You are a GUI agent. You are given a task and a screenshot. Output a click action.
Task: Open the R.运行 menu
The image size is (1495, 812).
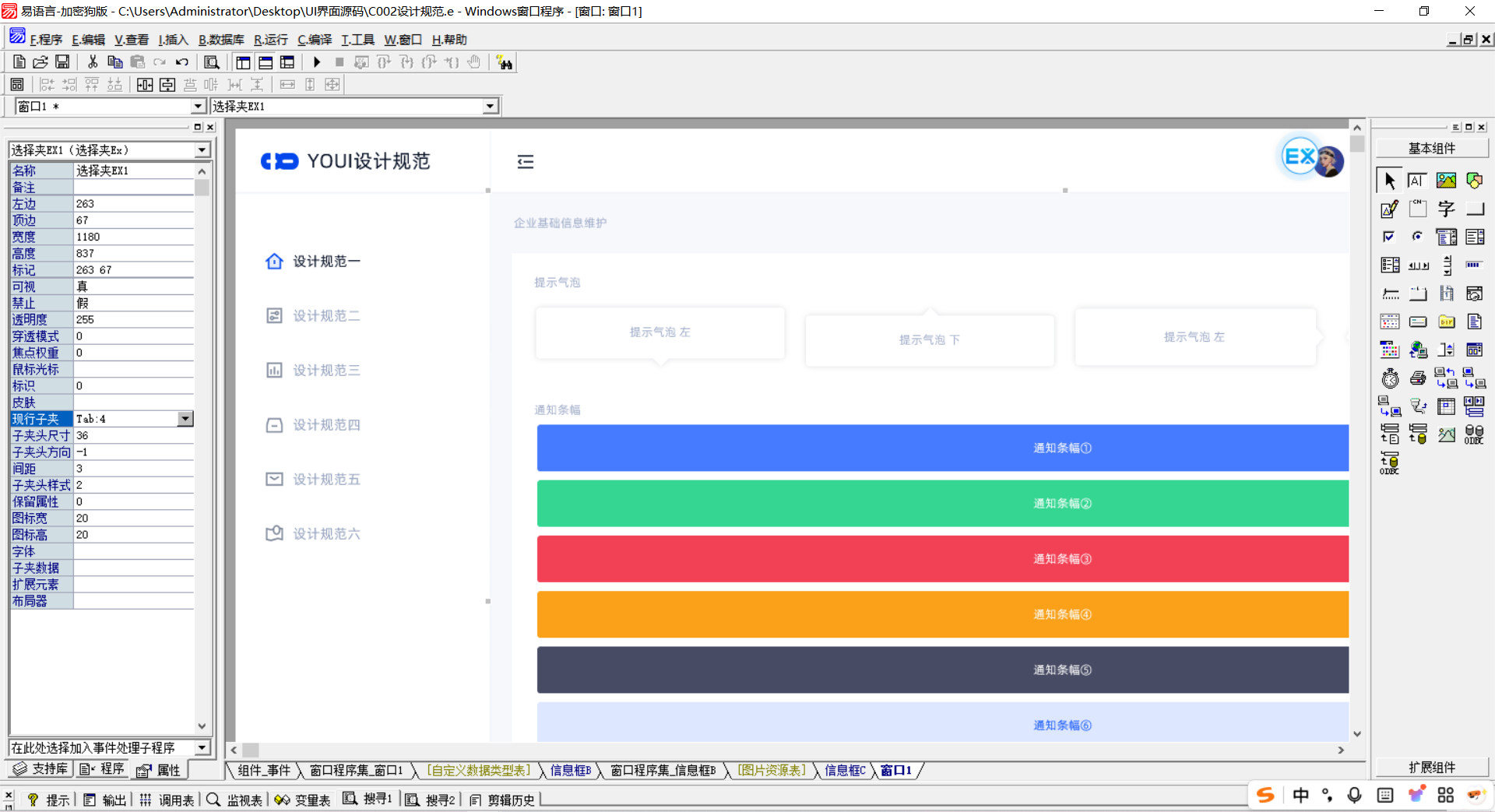270,40
